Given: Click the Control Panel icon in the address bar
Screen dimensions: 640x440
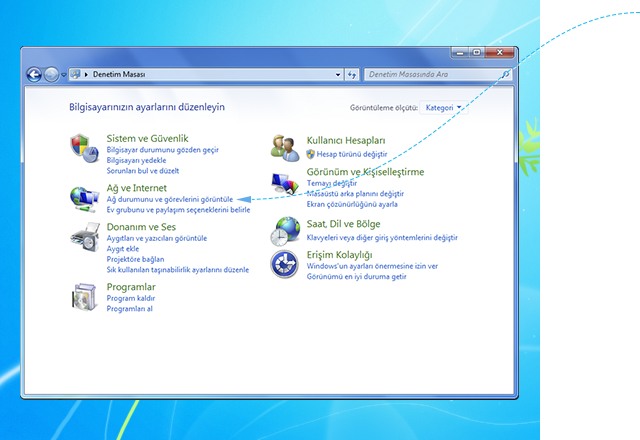Looking at the screenshot, I should click(75, 74).
